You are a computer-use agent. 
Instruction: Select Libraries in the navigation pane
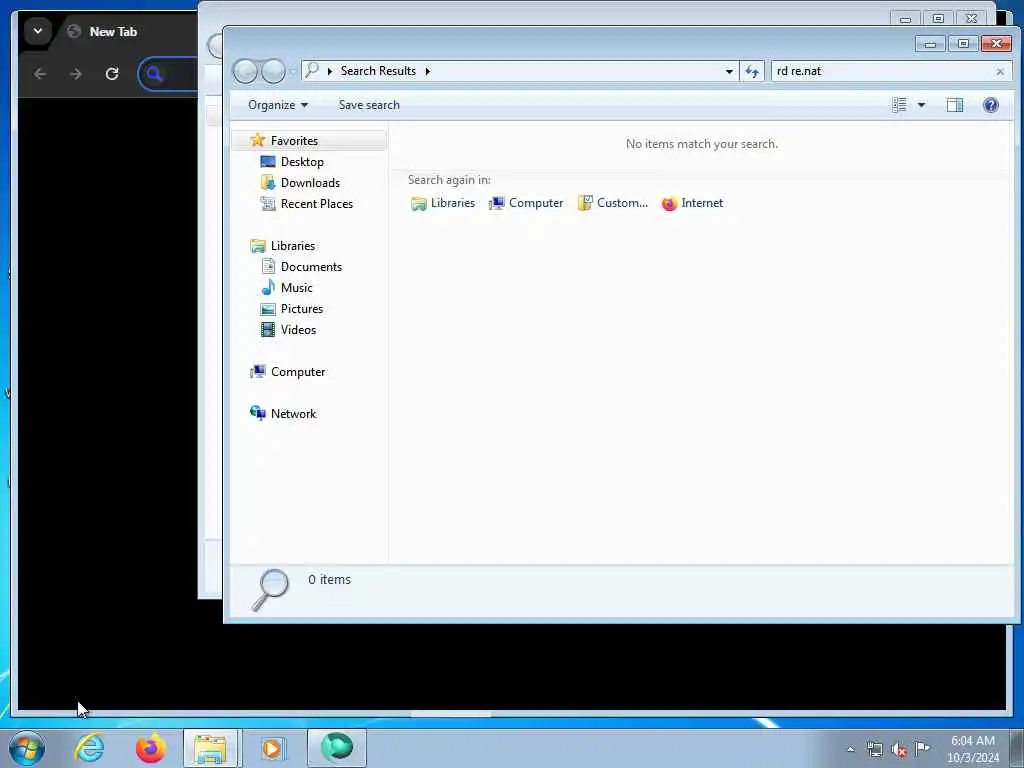293,246
